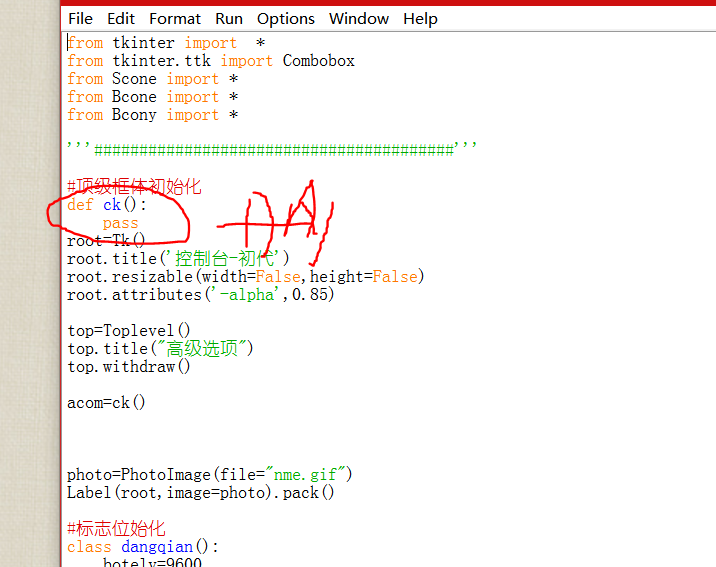Click the green hash-symbol separator string line

click(272, 150)
